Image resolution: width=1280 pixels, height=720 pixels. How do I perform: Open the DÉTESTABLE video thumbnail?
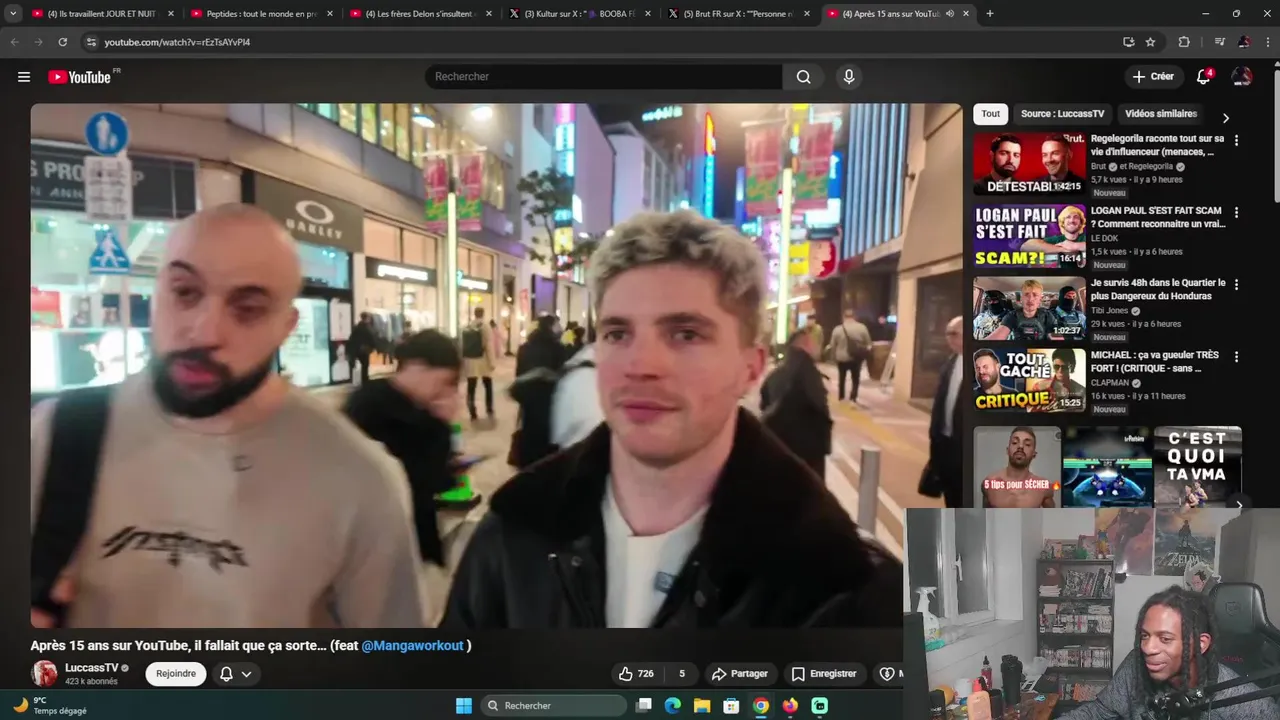click(x=1029, y=164)
